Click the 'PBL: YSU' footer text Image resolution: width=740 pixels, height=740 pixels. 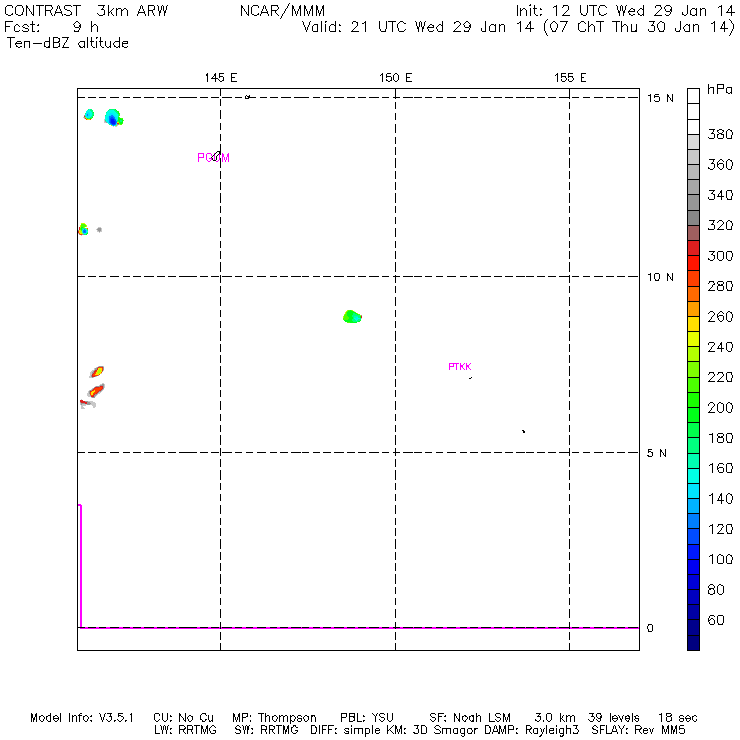(x=367, y=718)
